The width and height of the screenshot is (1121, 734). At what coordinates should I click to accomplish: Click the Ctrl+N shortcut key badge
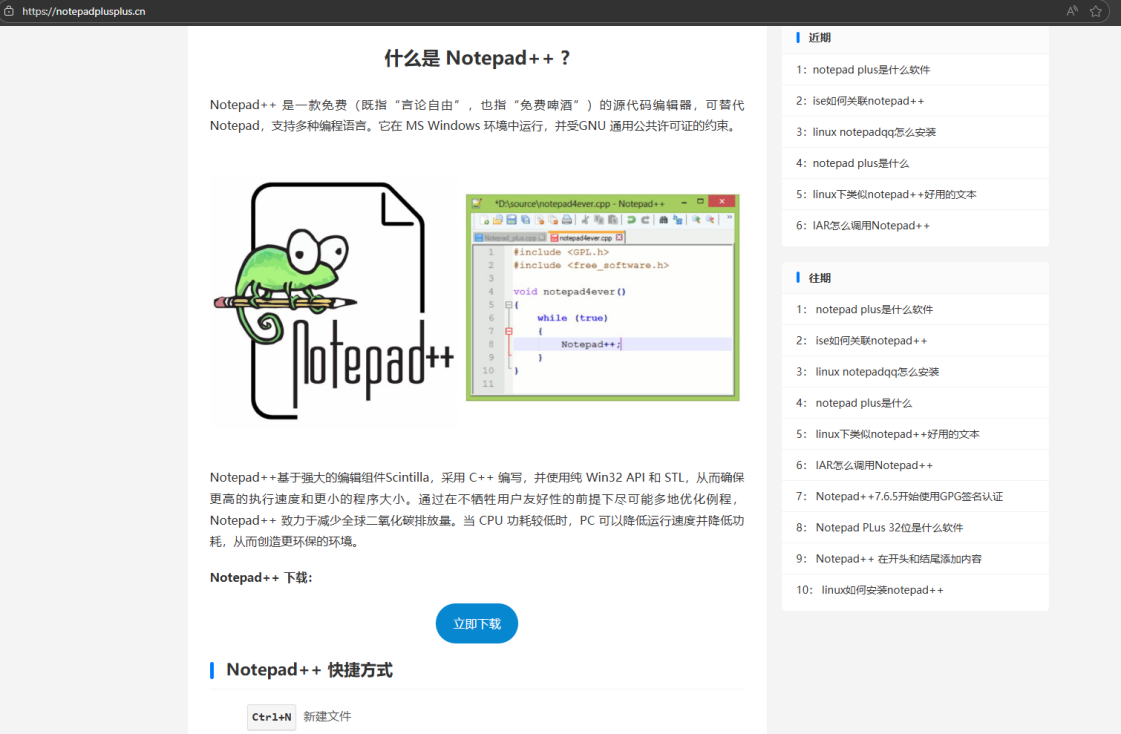coord(271,717)
